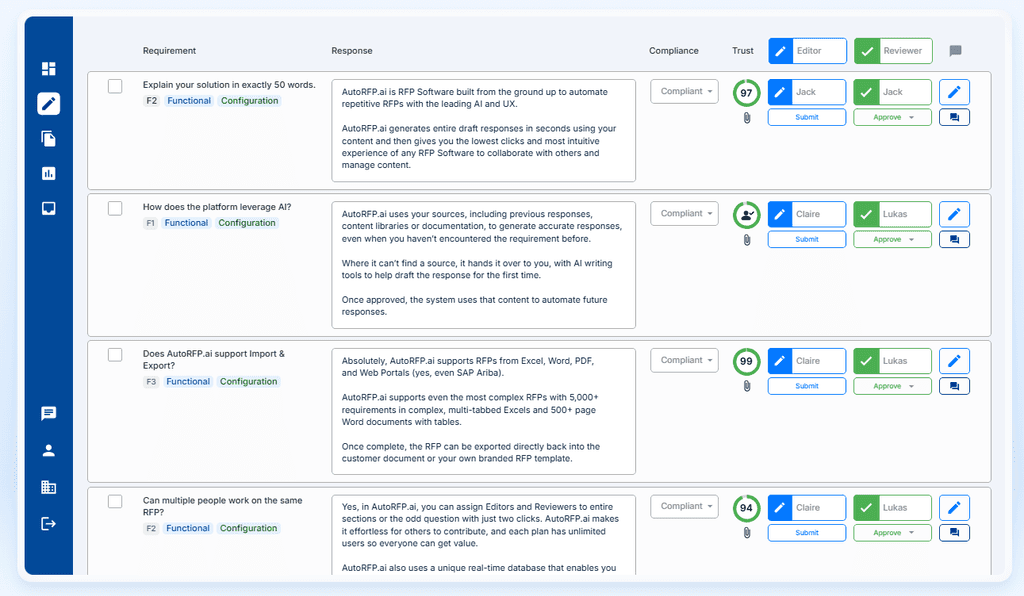Image resolution: width=1024 pixels, height=596 pixels.
Task: Click the comment flag icon in the top-right header
Action: pyautogui.click(x=955, y=50)
